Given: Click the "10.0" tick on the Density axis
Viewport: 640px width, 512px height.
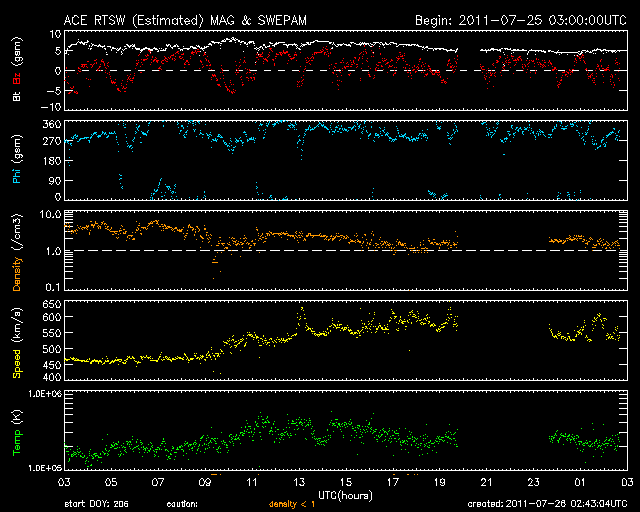Looking at the screenshot, I should pyautogui.click(x=50, y=214).
